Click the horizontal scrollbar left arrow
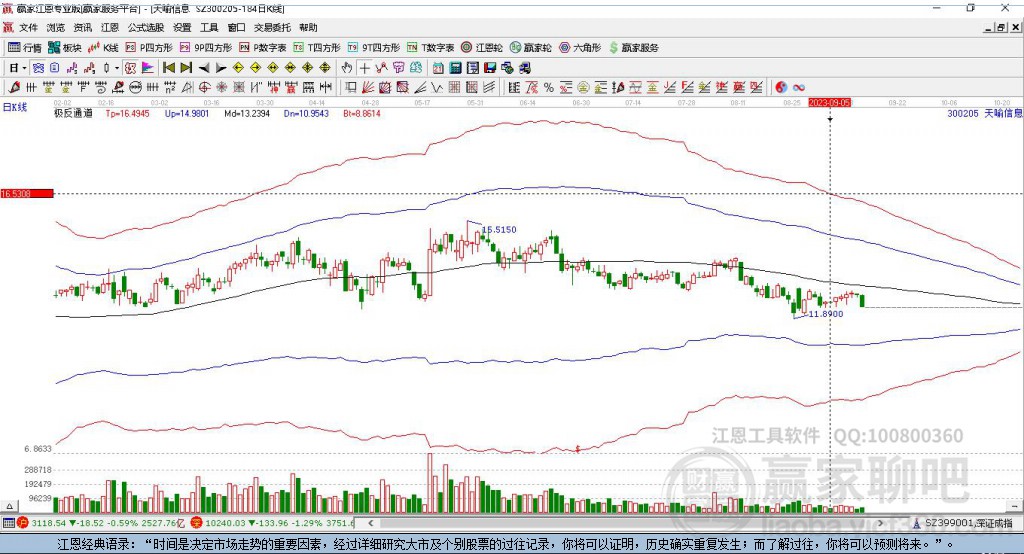Viewport: 1024px width, 554px height. pos(371,523)
